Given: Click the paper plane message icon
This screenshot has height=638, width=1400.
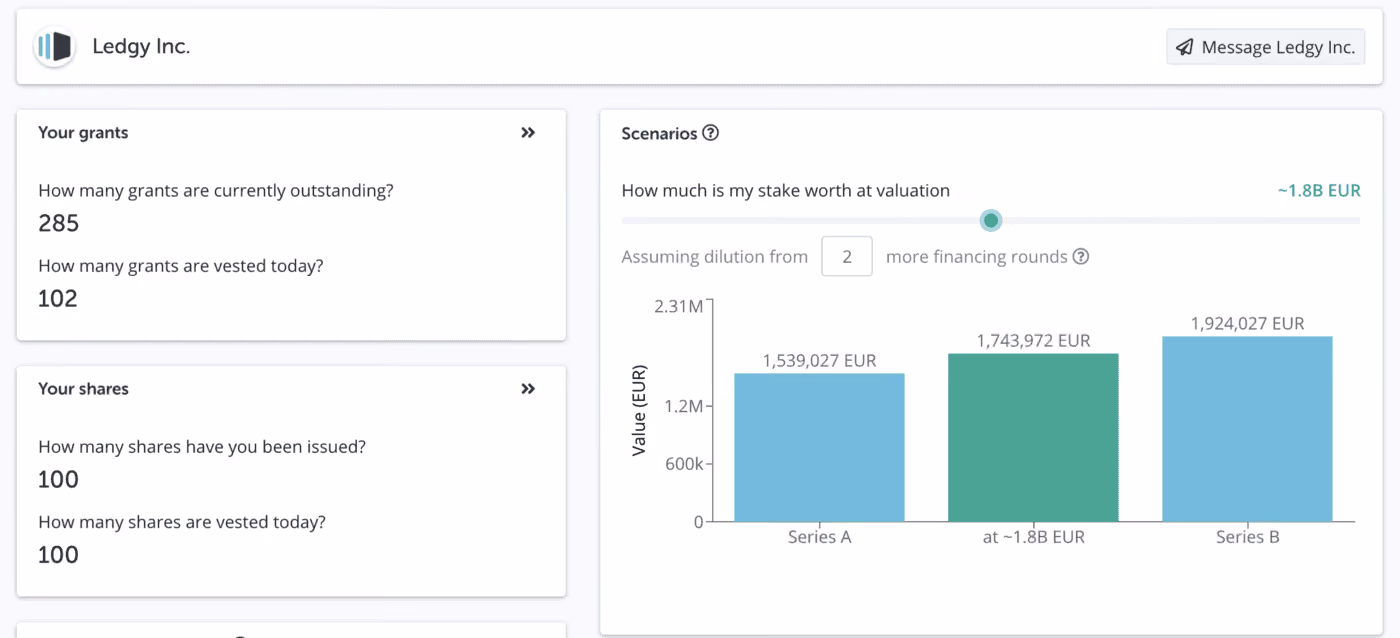Looking at the screenshot, I should (x=1185, y=47).
